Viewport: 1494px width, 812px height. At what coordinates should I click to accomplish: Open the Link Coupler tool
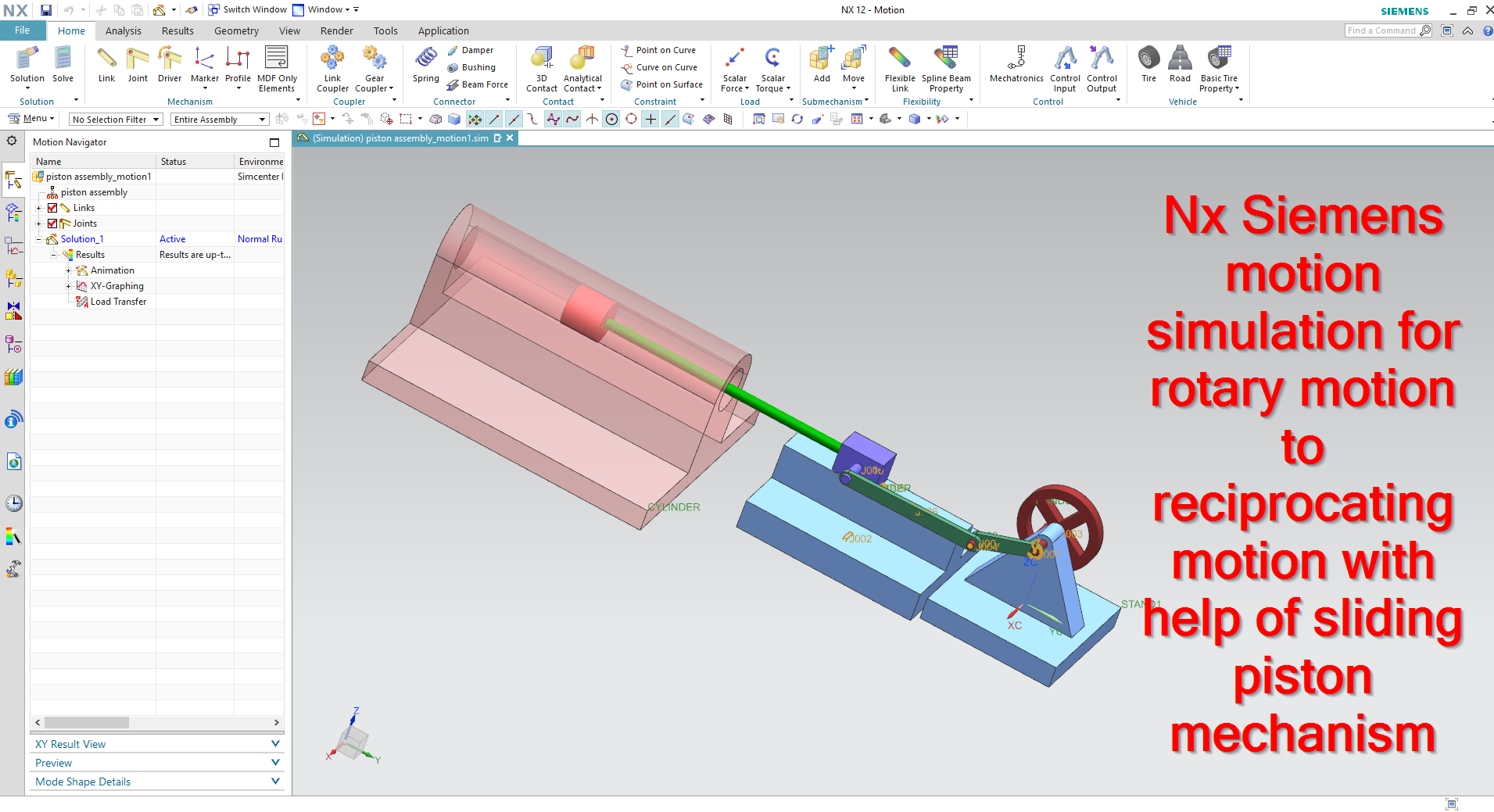click(x=331, y=66)
